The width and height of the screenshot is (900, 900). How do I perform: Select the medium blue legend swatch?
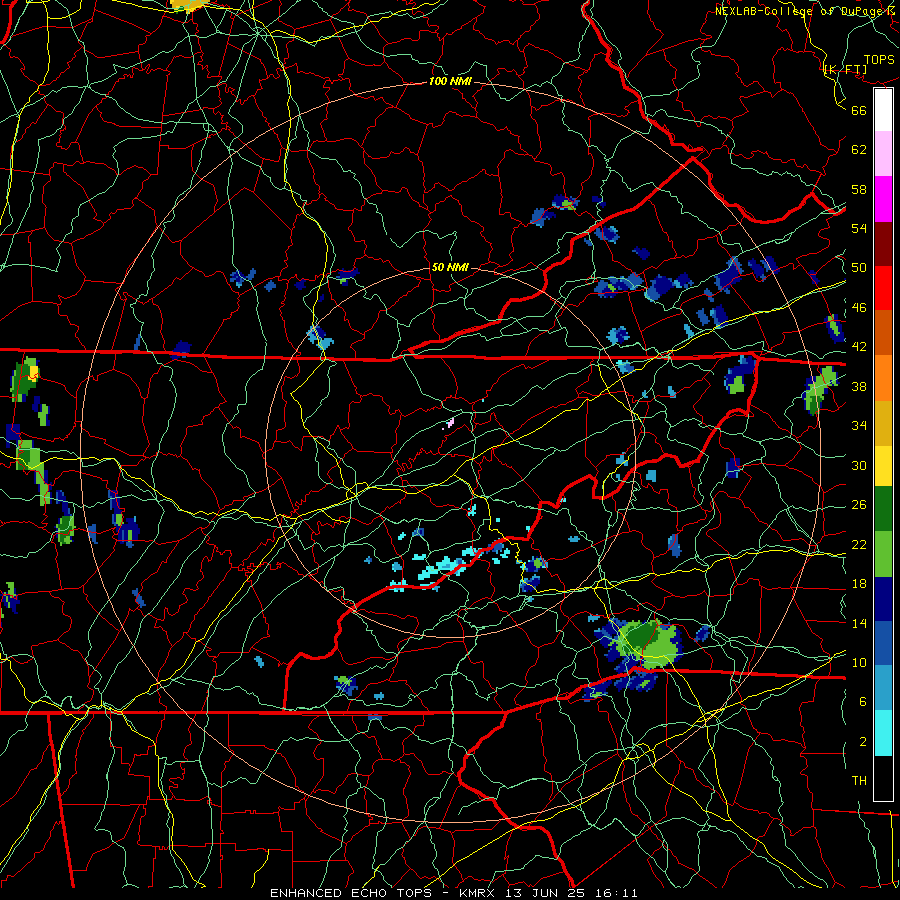[x=883, y=643]
